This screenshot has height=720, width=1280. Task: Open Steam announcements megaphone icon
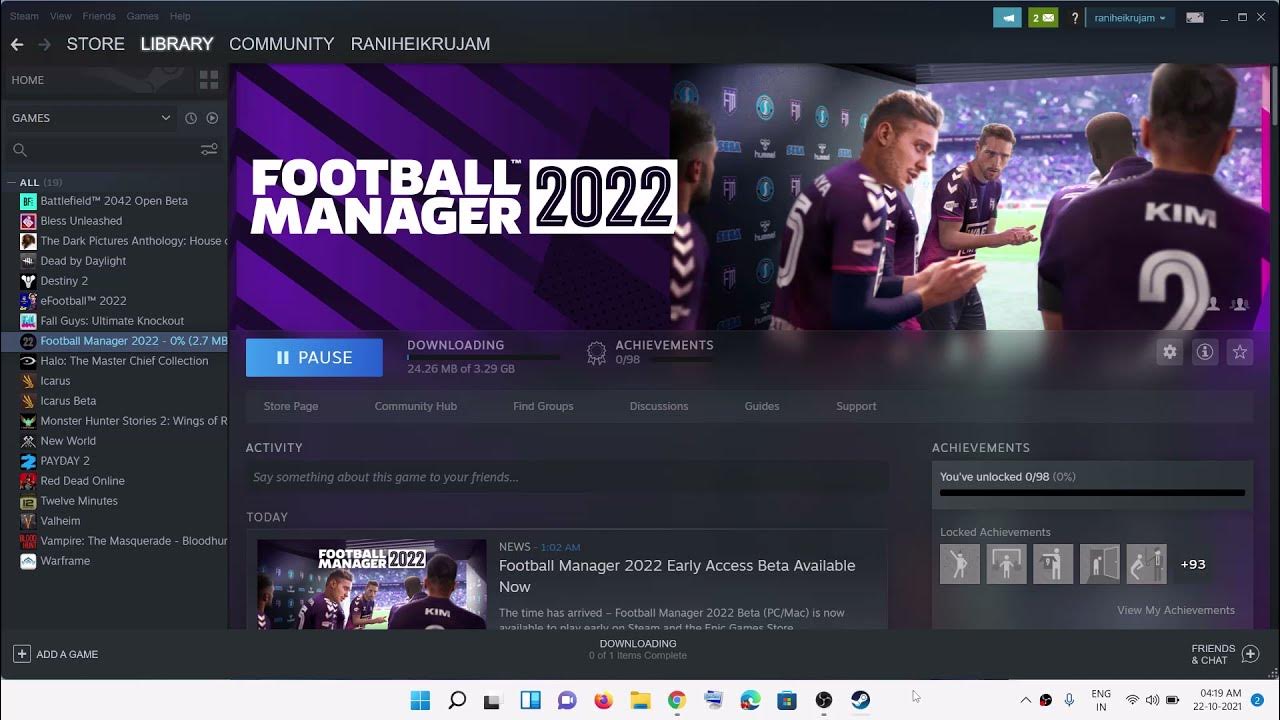(1007, 18)
